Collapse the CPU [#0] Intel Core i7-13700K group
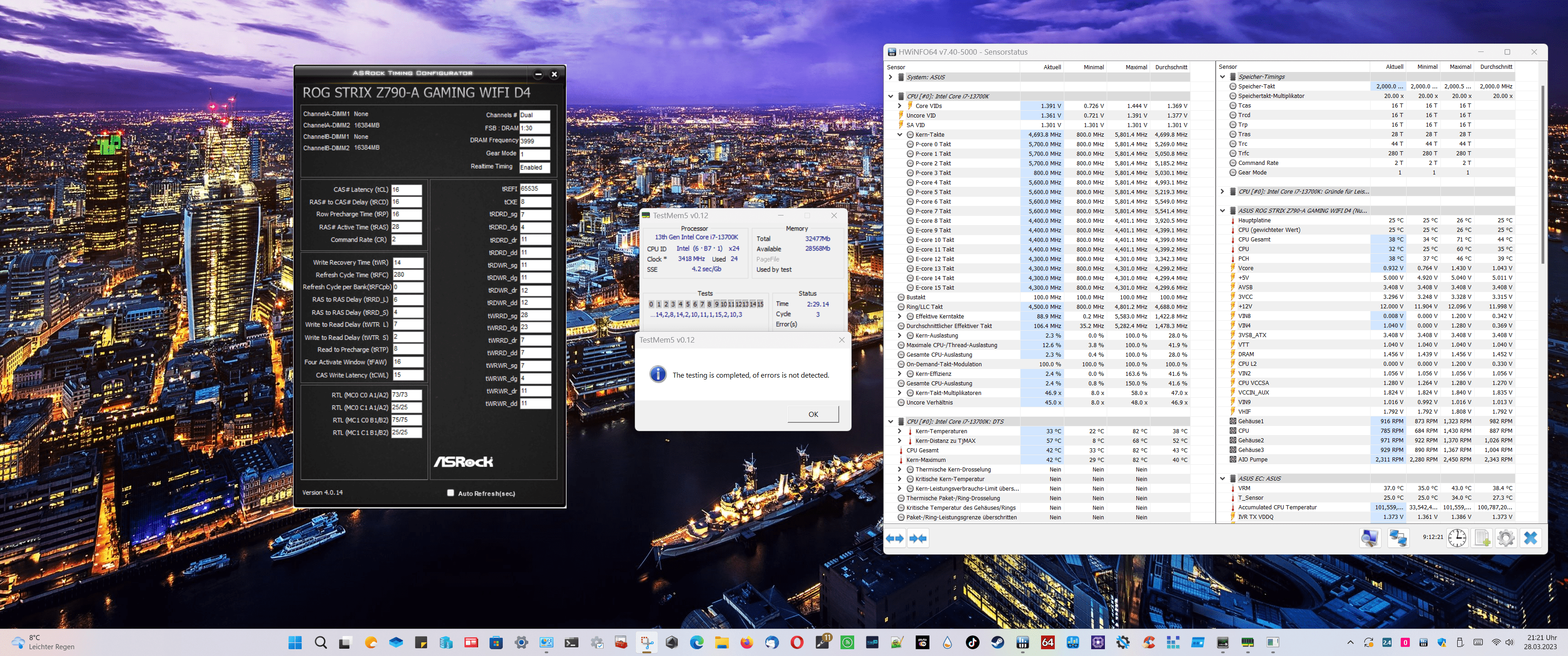 891,96
